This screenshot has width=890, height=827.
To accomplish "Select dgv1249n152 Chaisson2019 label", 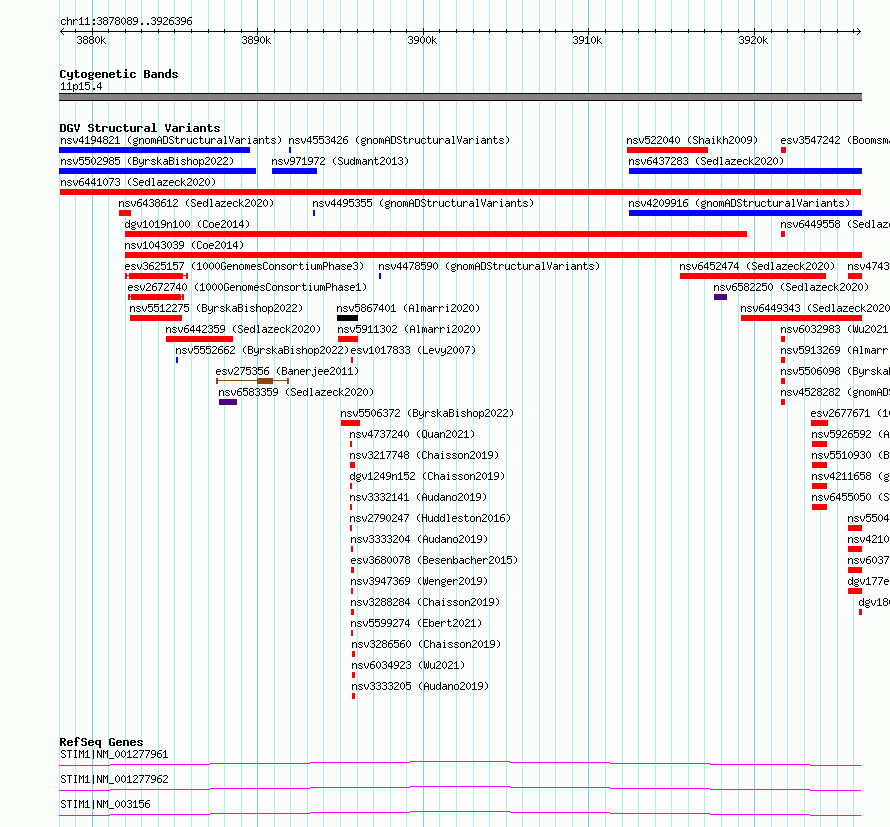I will click(x=427, y=476).
